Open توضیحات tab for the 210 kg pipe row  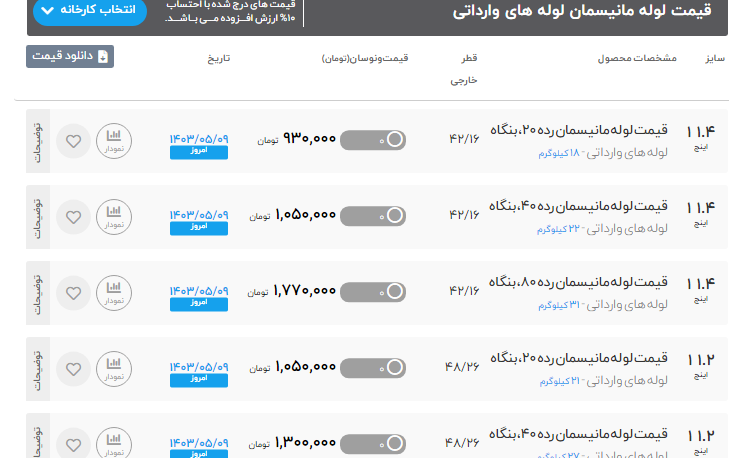38,369
